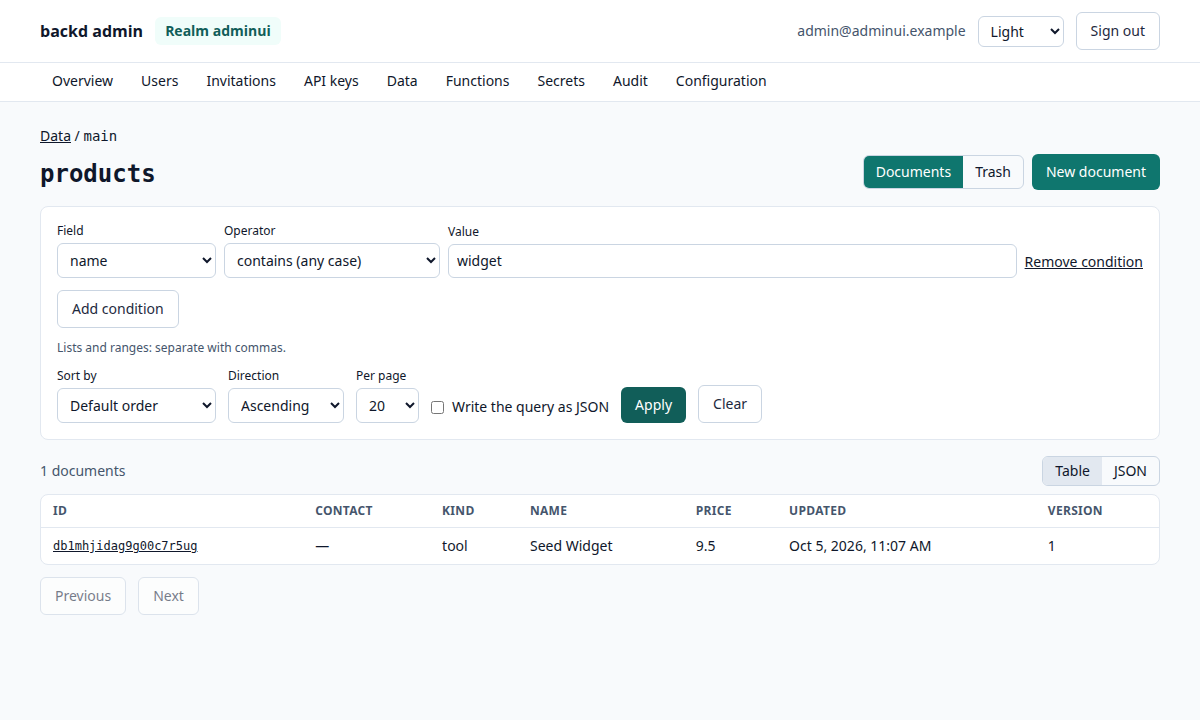This screenshot has height=720, width=1200.
Task: Open the Audit section
Action: pyautogui.click(x=630, y=81)
